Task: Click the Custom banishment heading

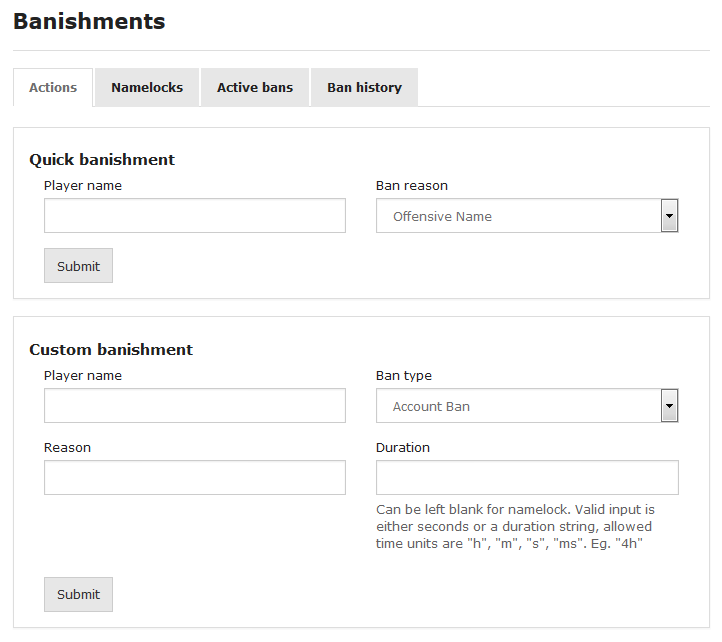Action: click(111, 350)
